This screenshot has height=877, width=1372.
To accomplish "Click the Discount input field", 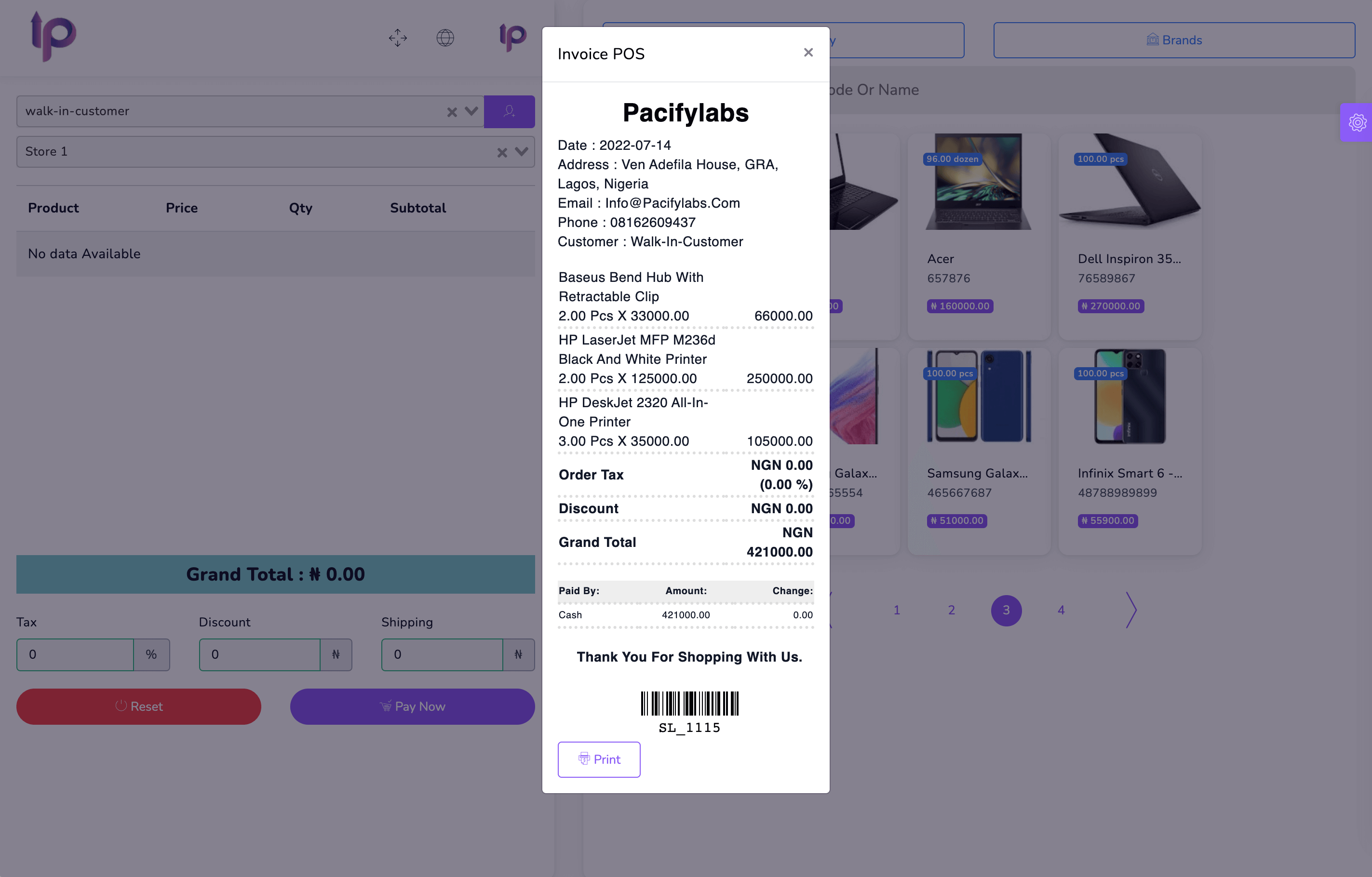I will [x=259, y=654].
